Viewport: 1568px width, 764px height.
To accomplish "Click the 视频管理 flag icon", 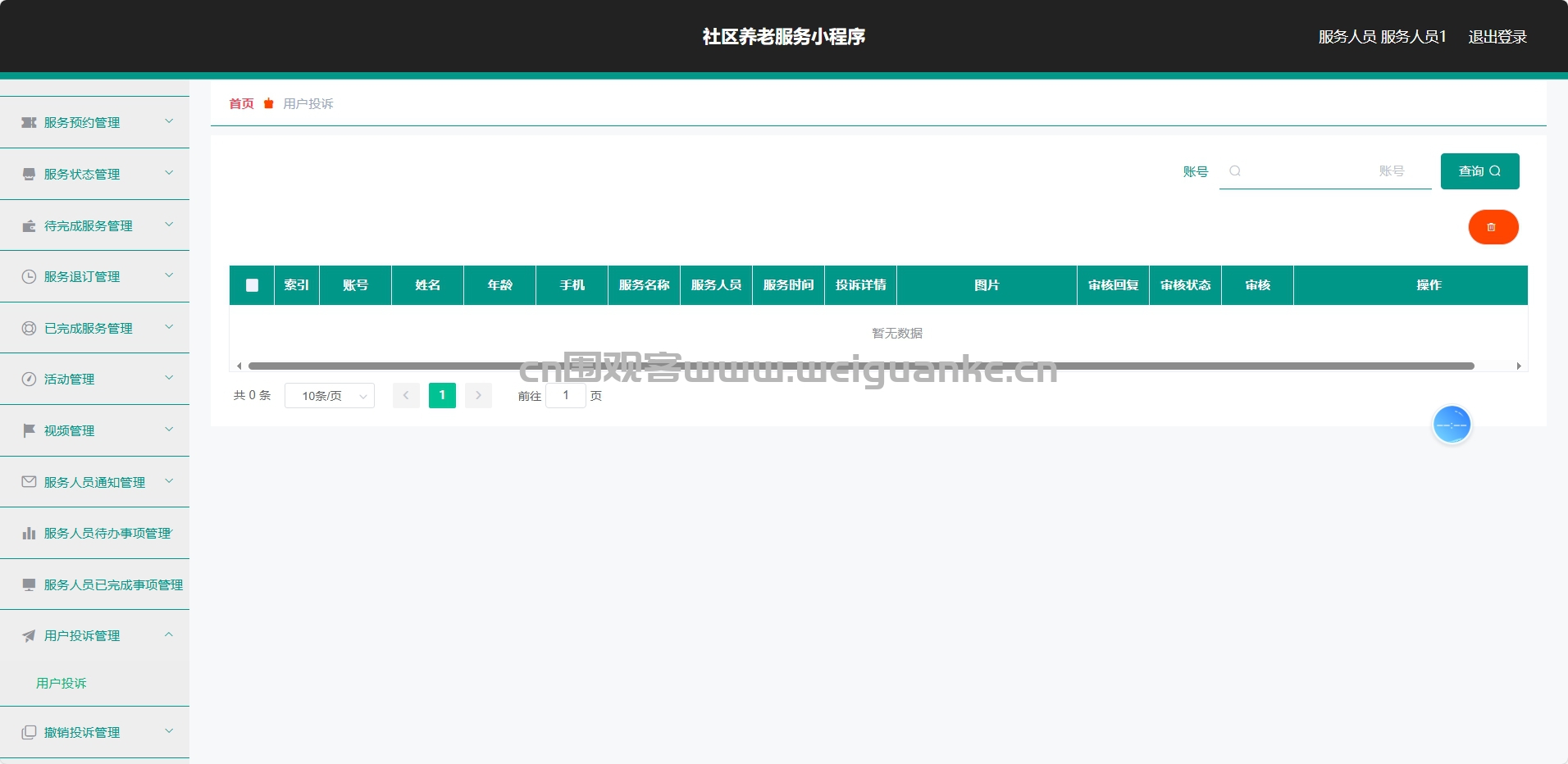I will coord(29,430).
